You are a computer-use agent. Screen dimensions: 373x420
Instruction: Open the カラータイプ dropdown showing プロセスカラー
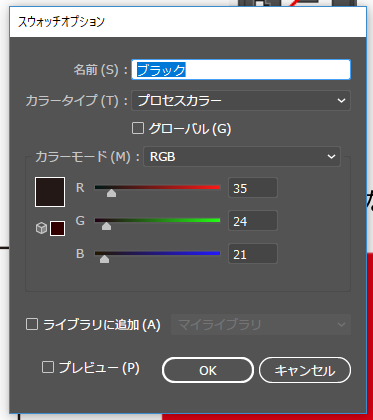[241, 100]
